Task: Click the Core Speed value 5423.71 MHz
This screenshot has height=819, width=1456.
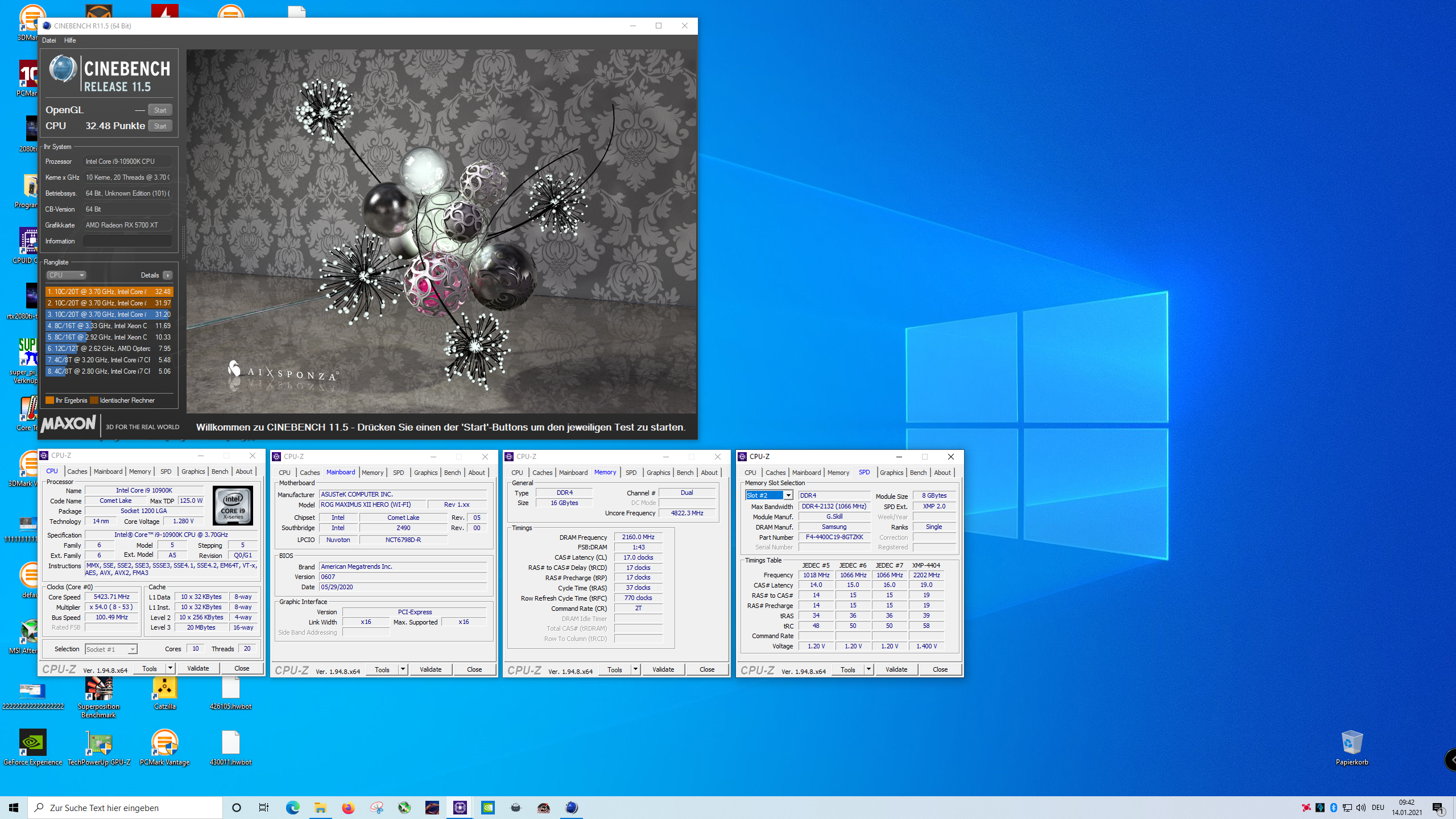Action: (x=112, y=597)
